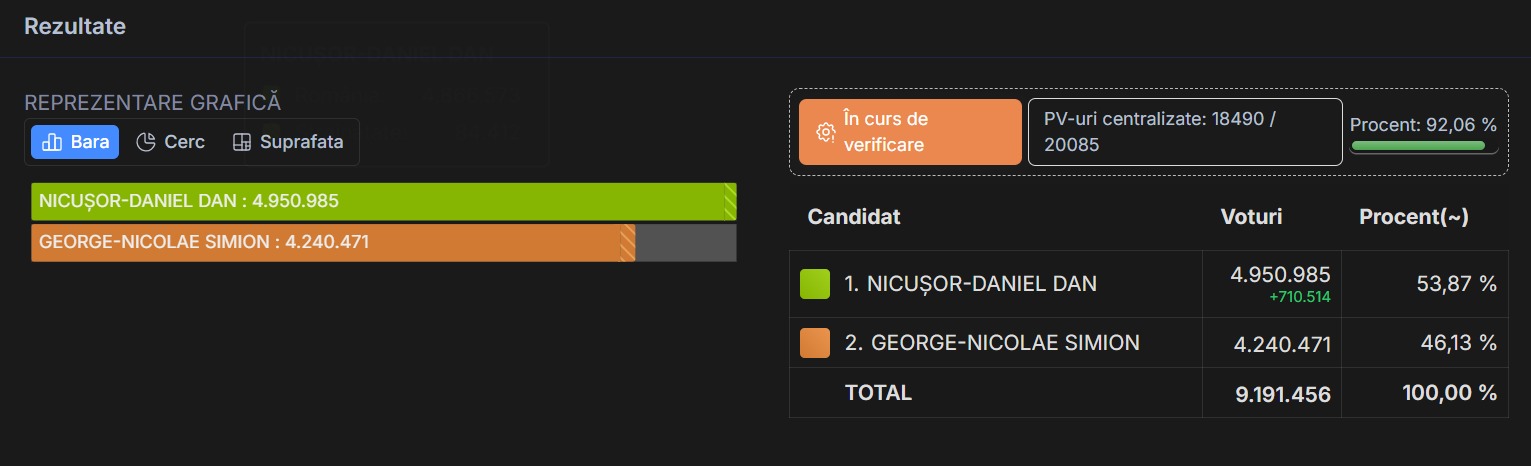
Task: Select the TOTAL row label
Action: [878, 392]
